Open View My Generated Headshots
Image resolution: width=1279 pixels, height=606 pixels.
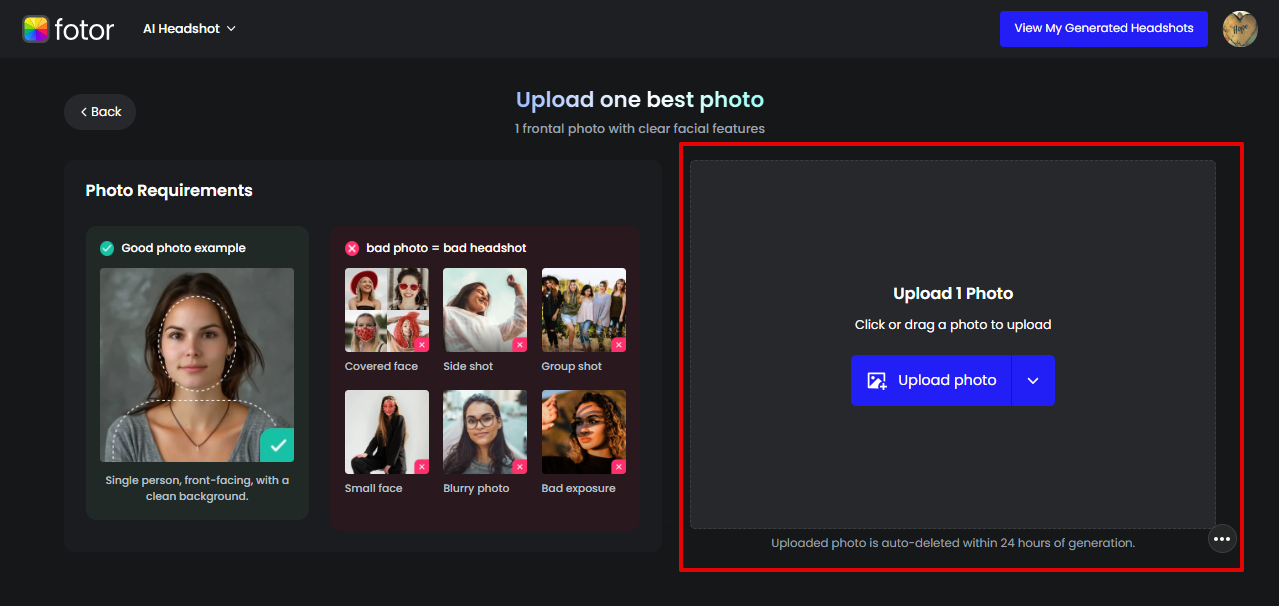[1104, 29]
